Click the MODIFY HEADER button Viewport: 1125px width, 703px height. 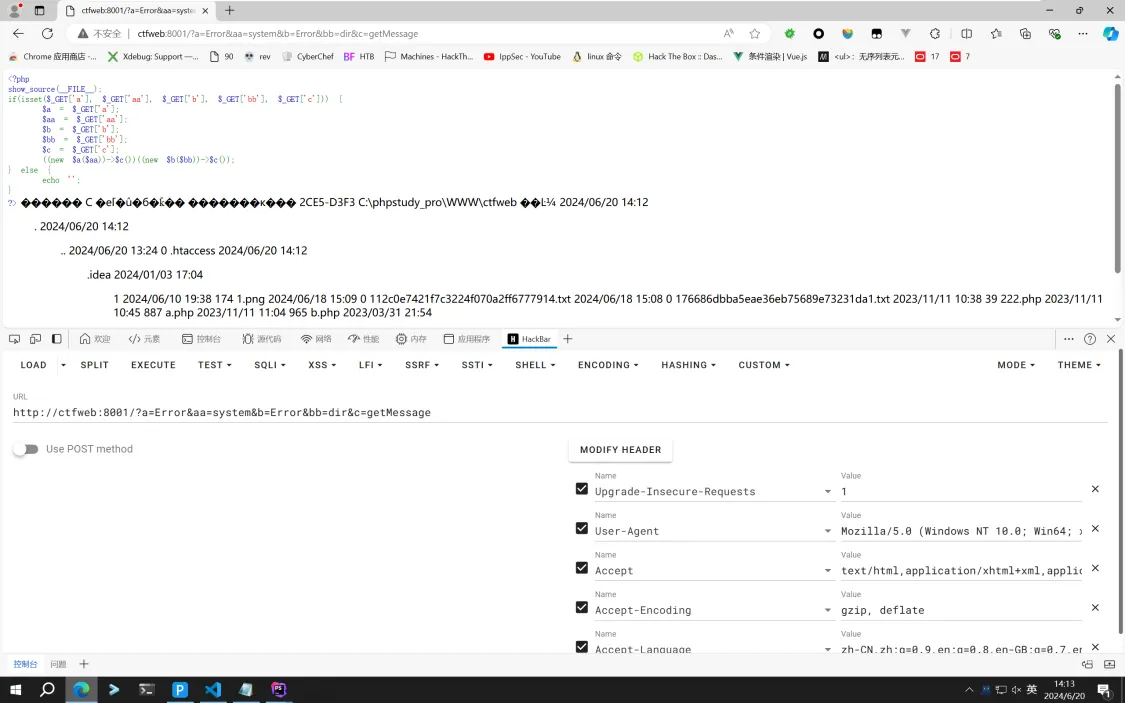tap(621, 450)
